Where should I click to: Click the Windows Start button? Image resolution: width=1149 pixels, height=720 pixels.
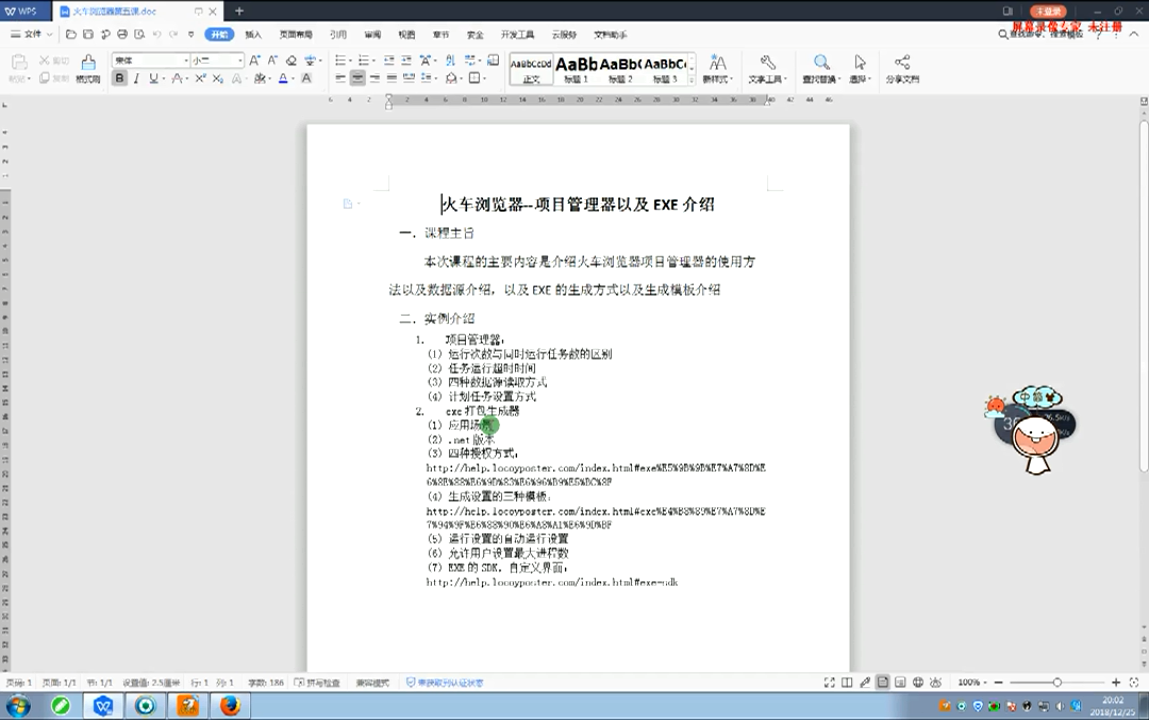(18, 706)
